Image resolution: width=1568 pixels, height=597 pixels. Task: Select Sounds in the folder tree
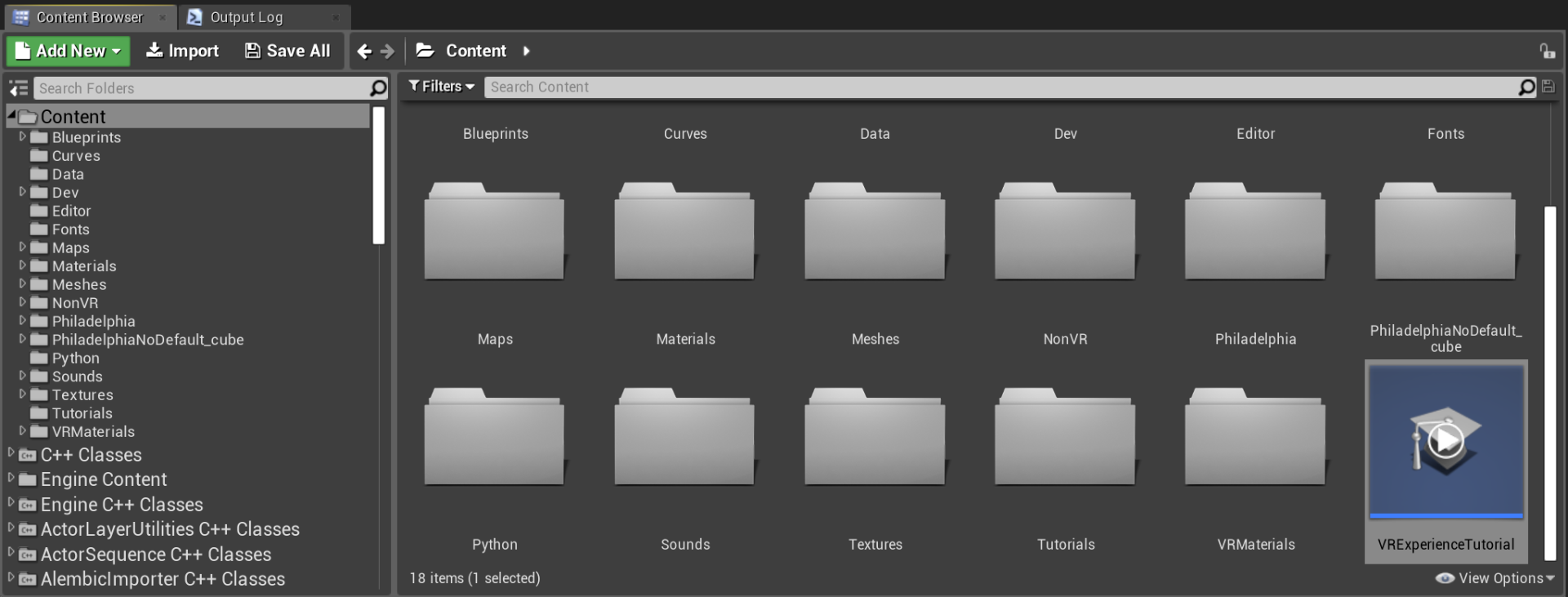[78, 376]
